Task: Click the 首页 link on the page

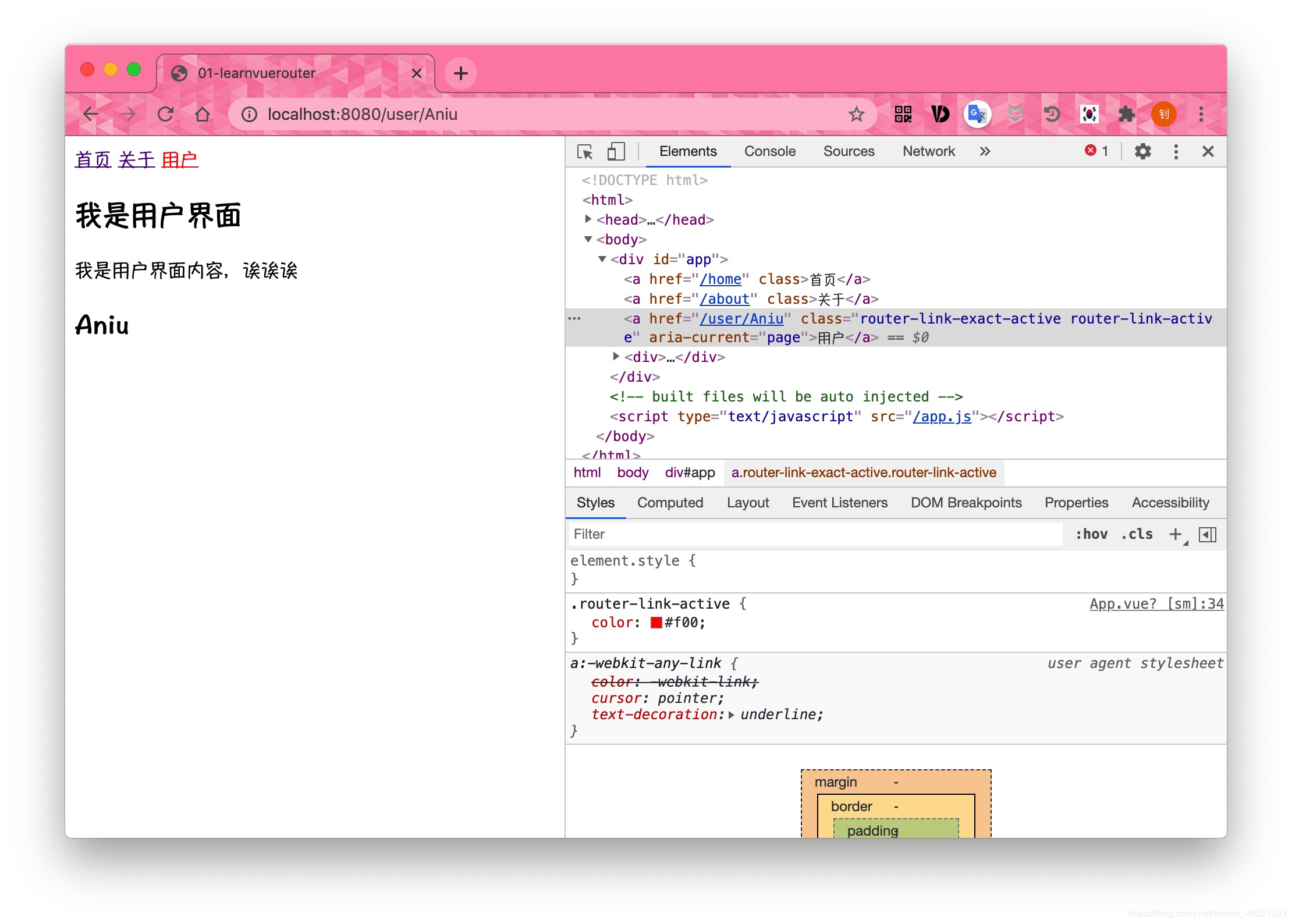Action: (93, 159)
